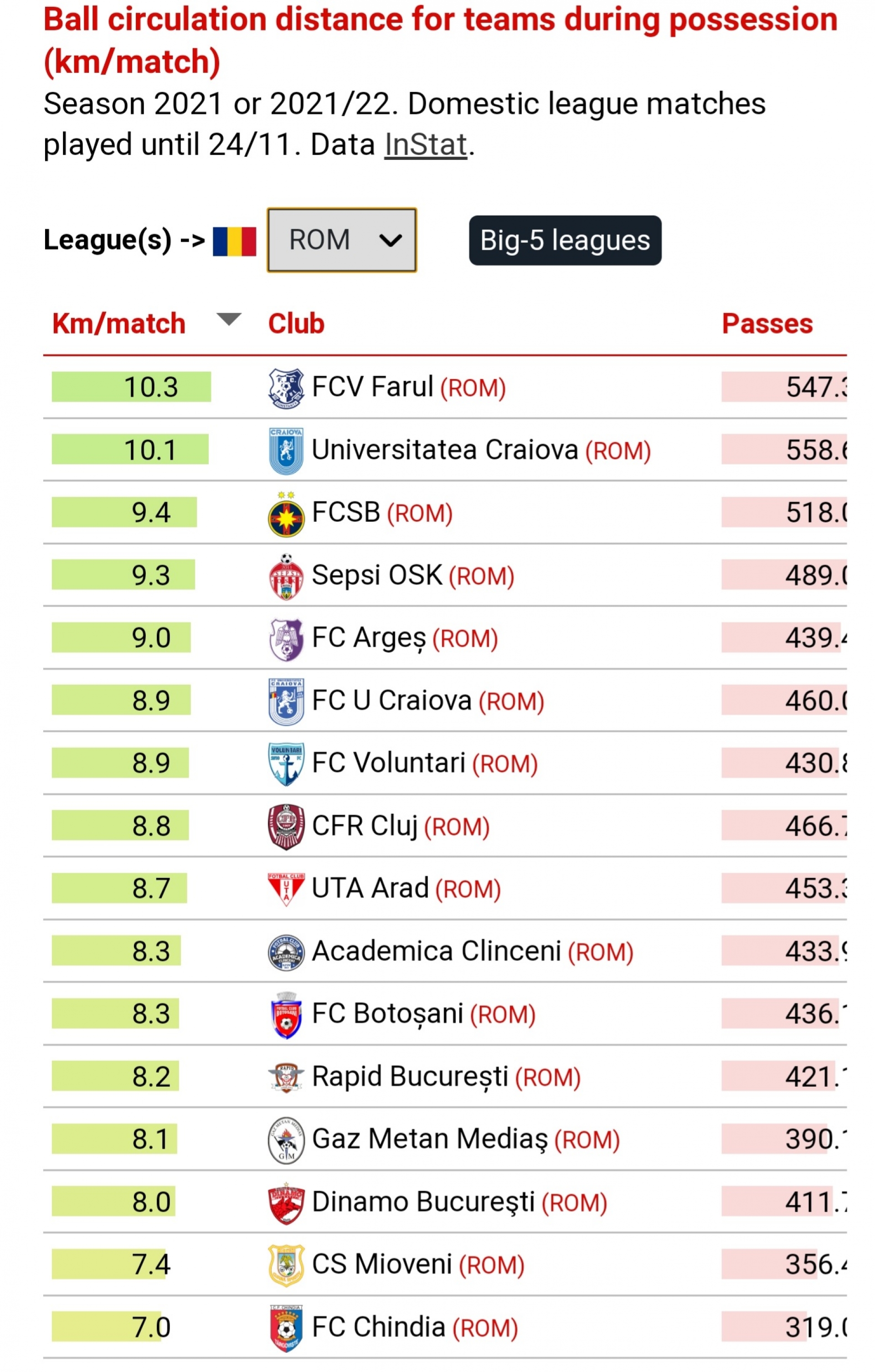The image size is (875, 1372).
Task: Click the UTA Arad club crest
Action: pos(286,889)
